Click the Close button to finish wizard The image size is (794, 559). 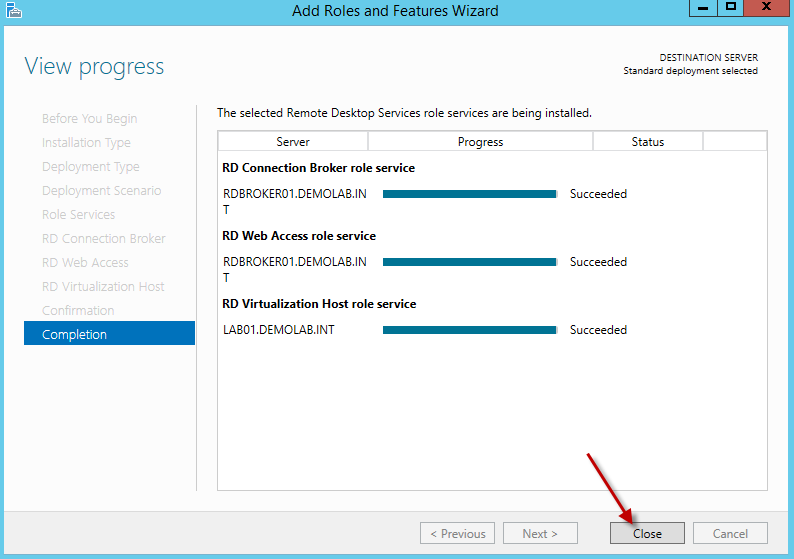coord(647,533)
